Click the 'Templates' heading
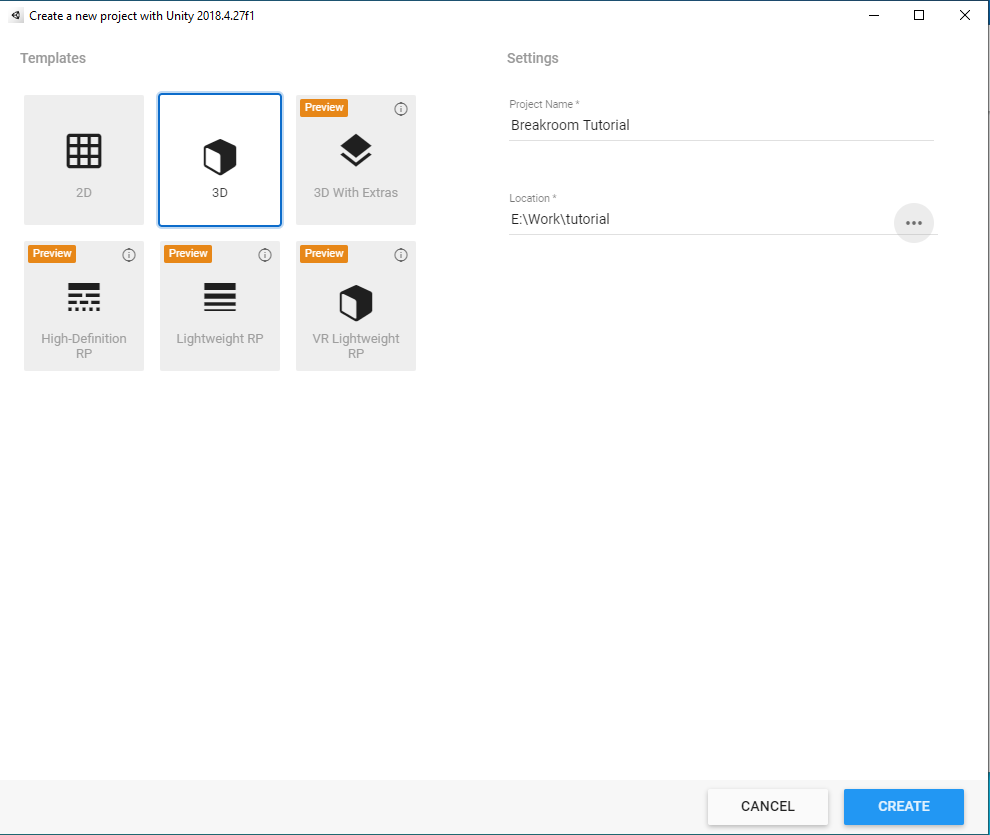 click(x=53, y=58)
